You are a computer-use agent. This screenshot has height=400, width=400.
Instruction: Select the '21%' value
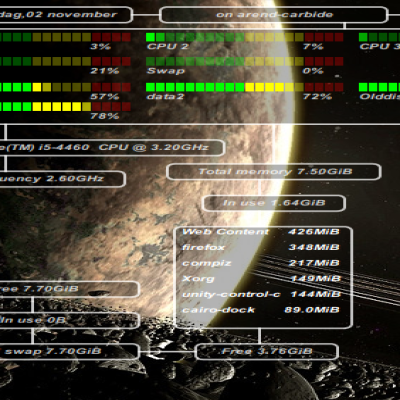point(105,71)
